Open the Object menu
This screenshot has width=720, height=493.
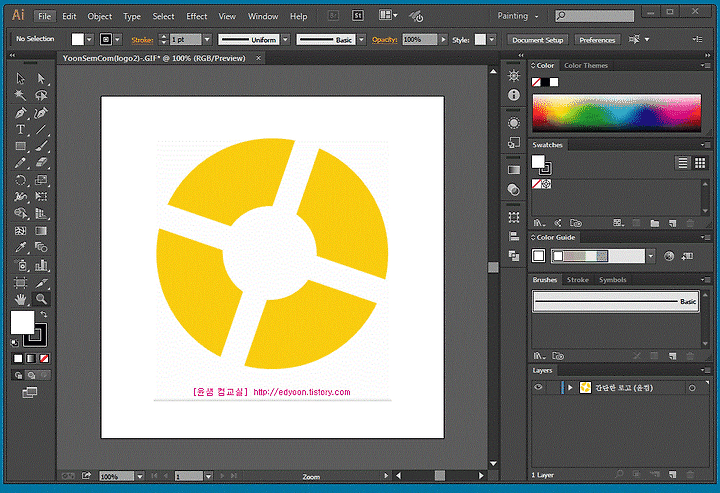click(x=100, y=16)
